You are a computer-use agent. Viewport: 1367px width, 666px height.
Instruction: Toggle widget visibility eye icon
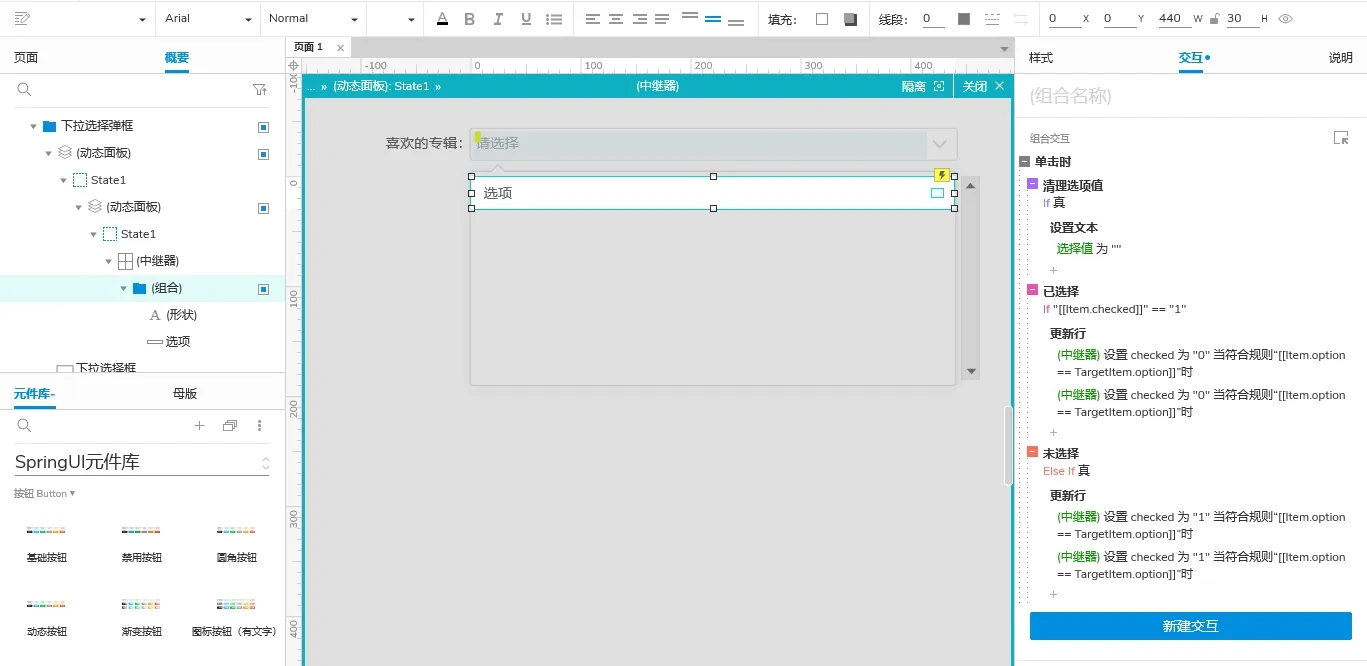tap(1286, 19)
